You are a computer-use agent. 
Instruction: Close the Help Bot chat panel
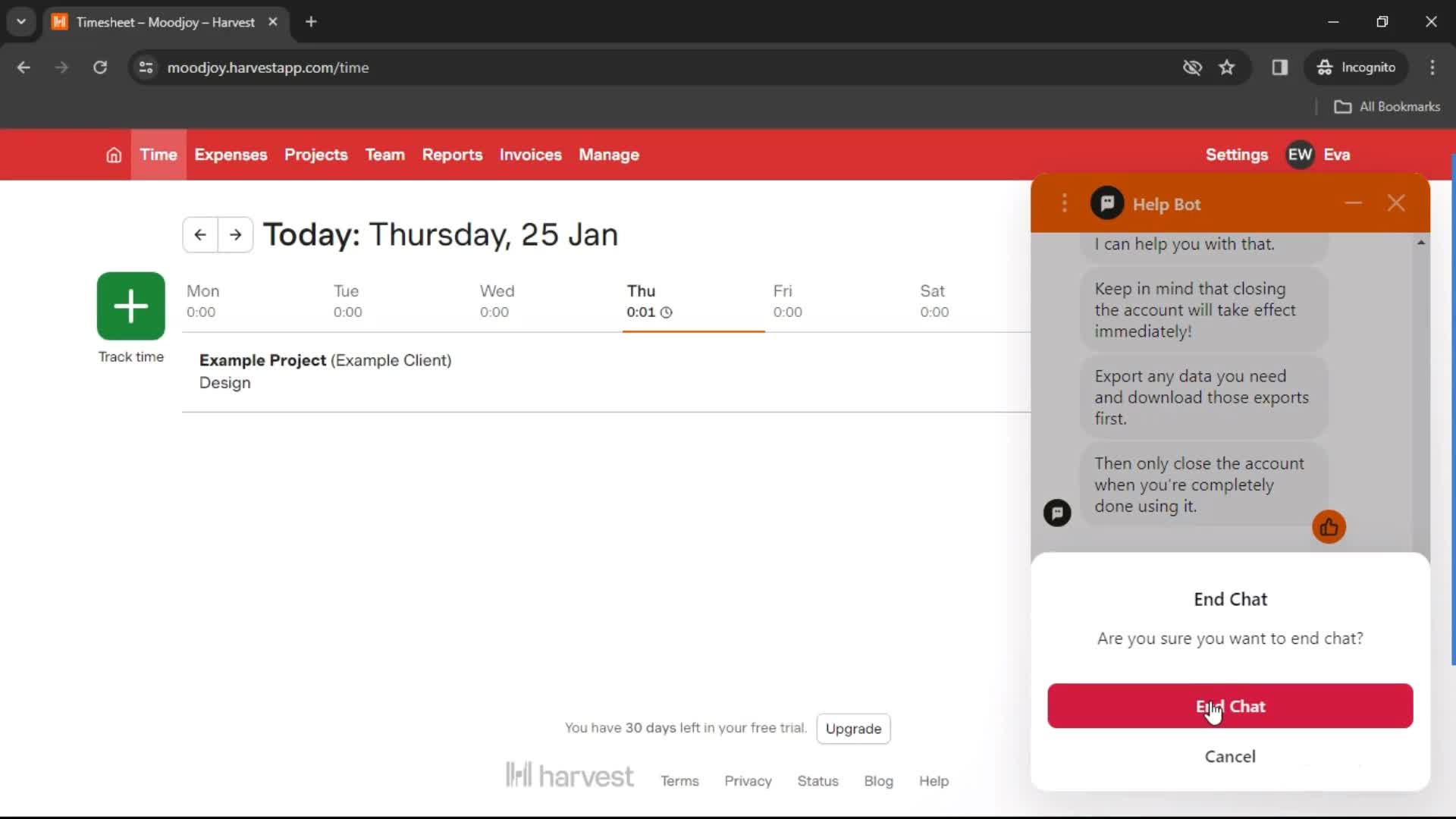(x=1396, y=203)
